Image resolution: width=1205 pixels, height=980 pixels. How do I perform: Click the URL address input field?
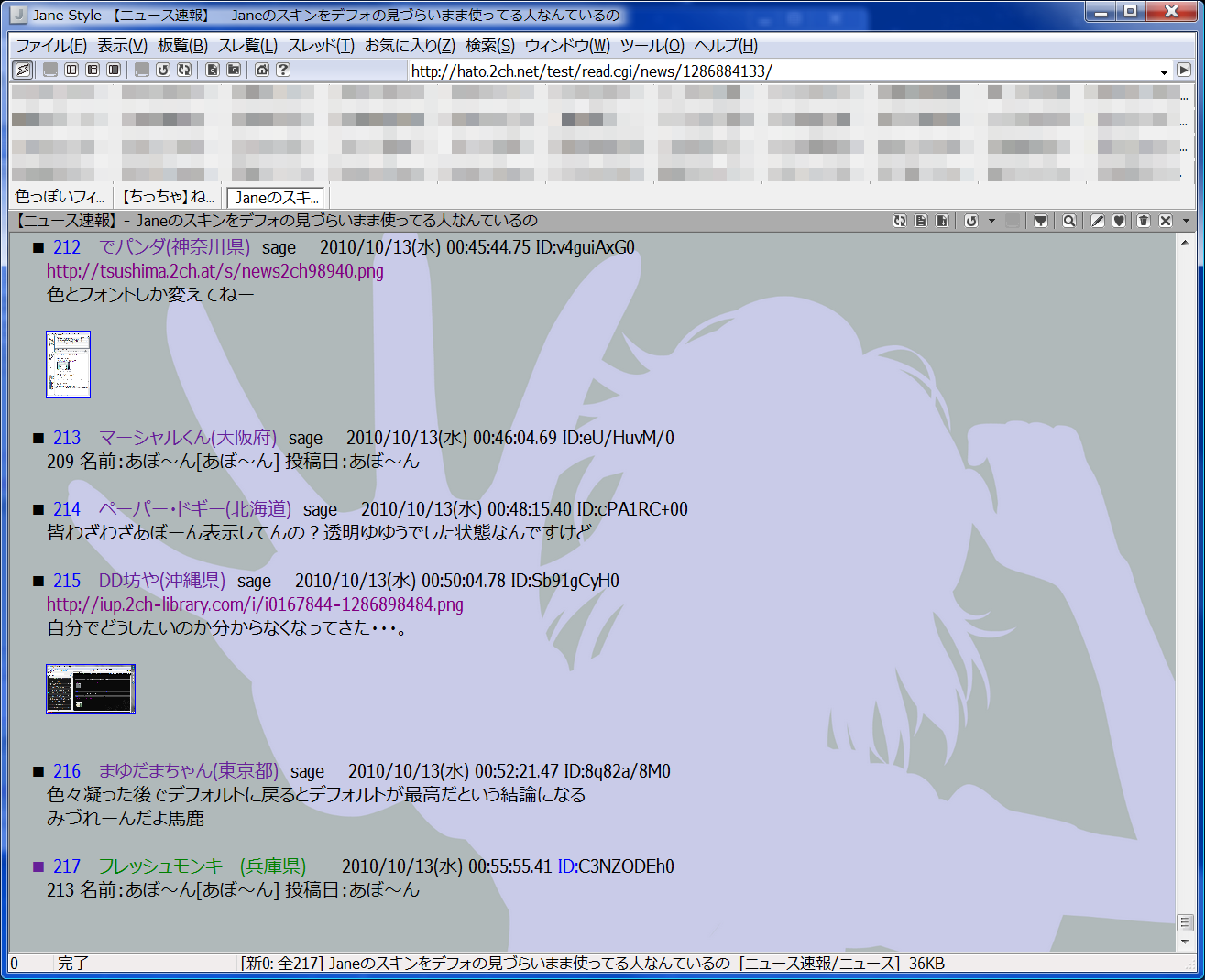point(782,71)
